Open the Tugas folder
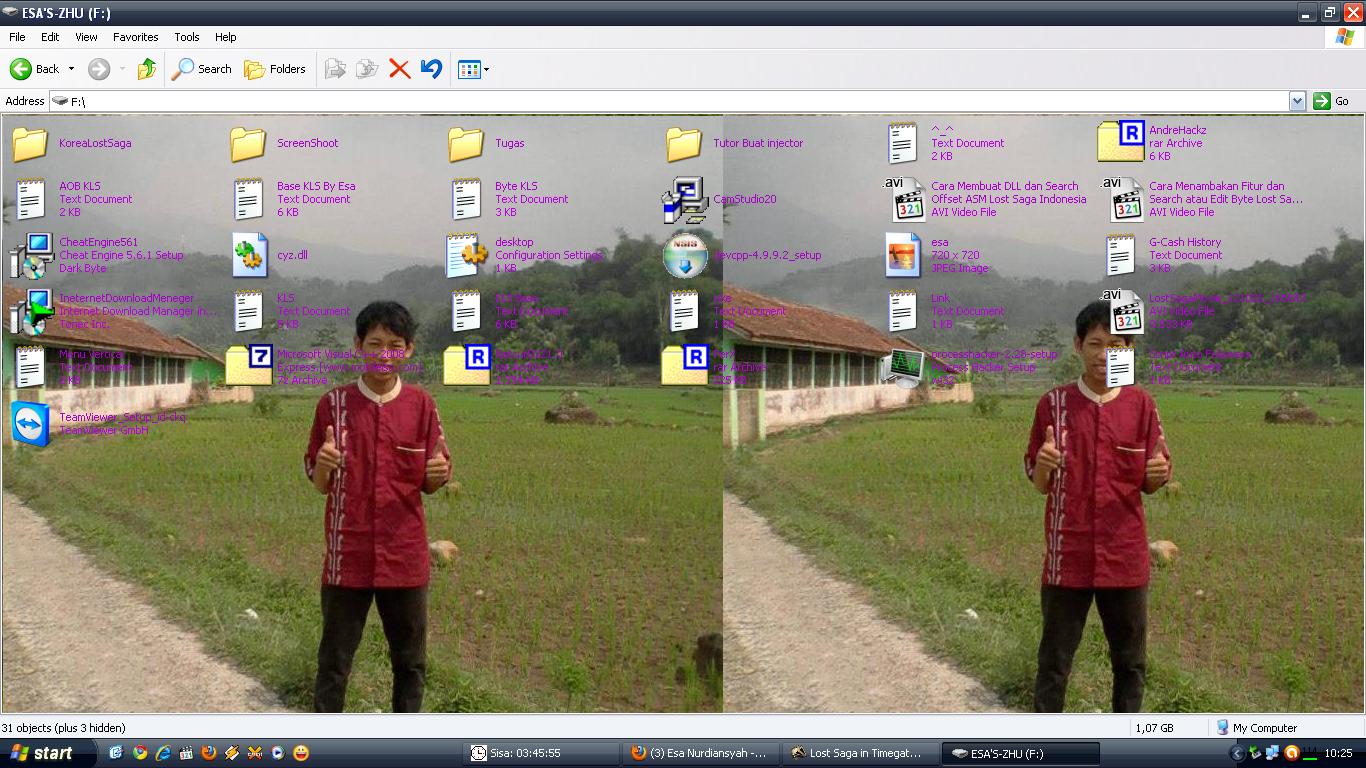This screenshot has width=1366, height=768. click(x=467, y=145)
